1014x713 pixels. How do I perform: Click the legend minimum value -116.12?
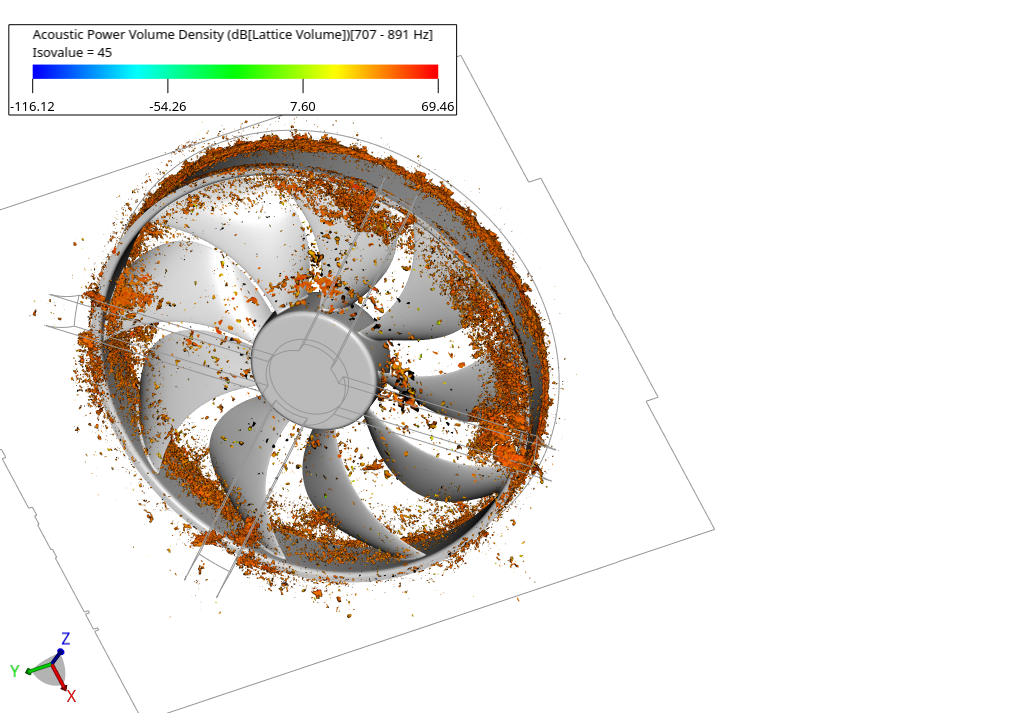tap(33, 107)
